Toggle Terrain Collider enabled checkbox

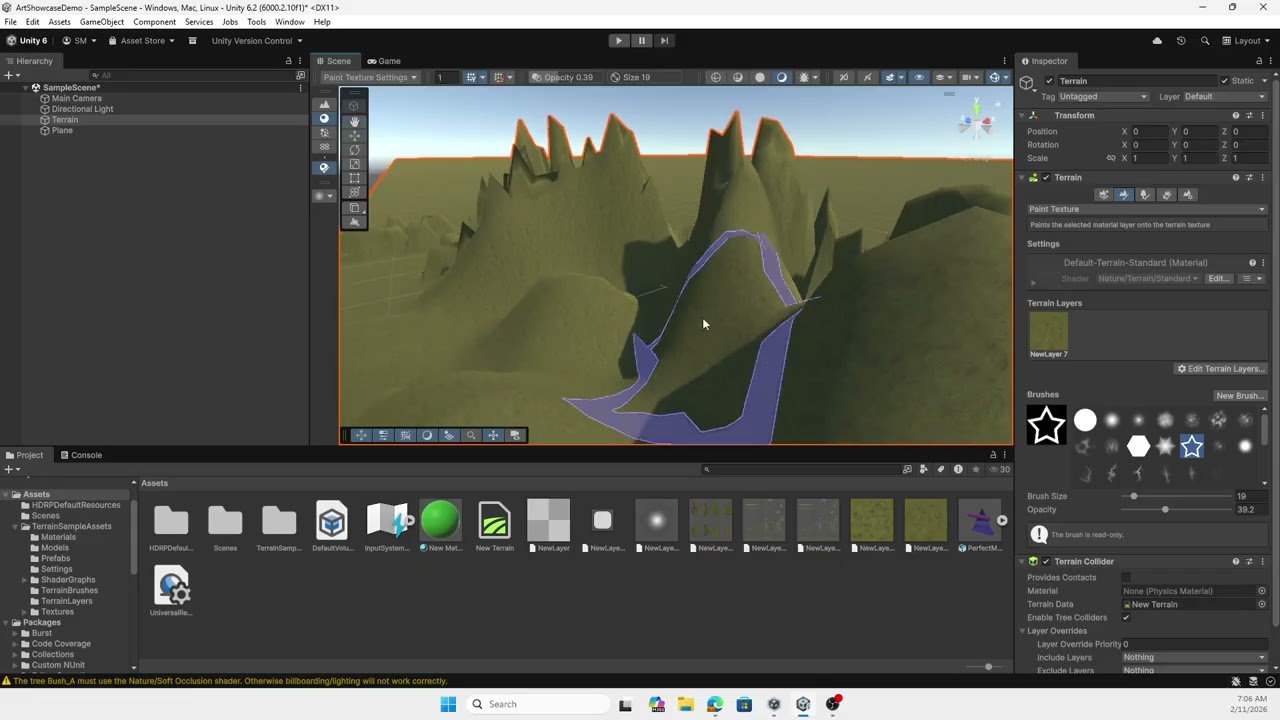coord(1046,562)
